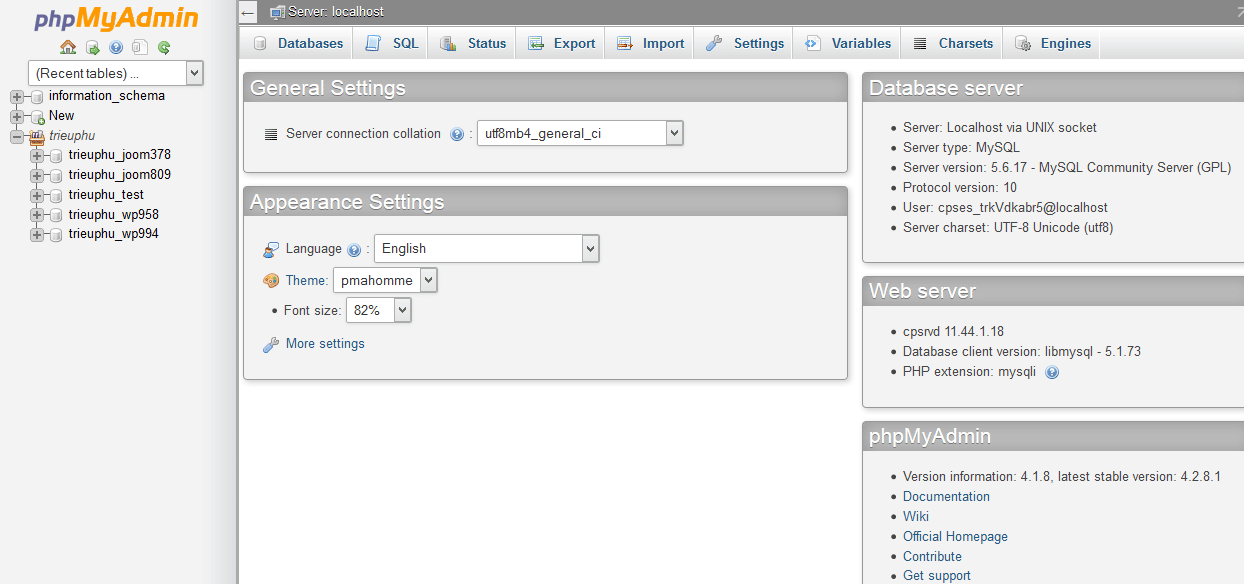Collapse the trieuphu group node
1244x584 pixels.
pos(17,136)
